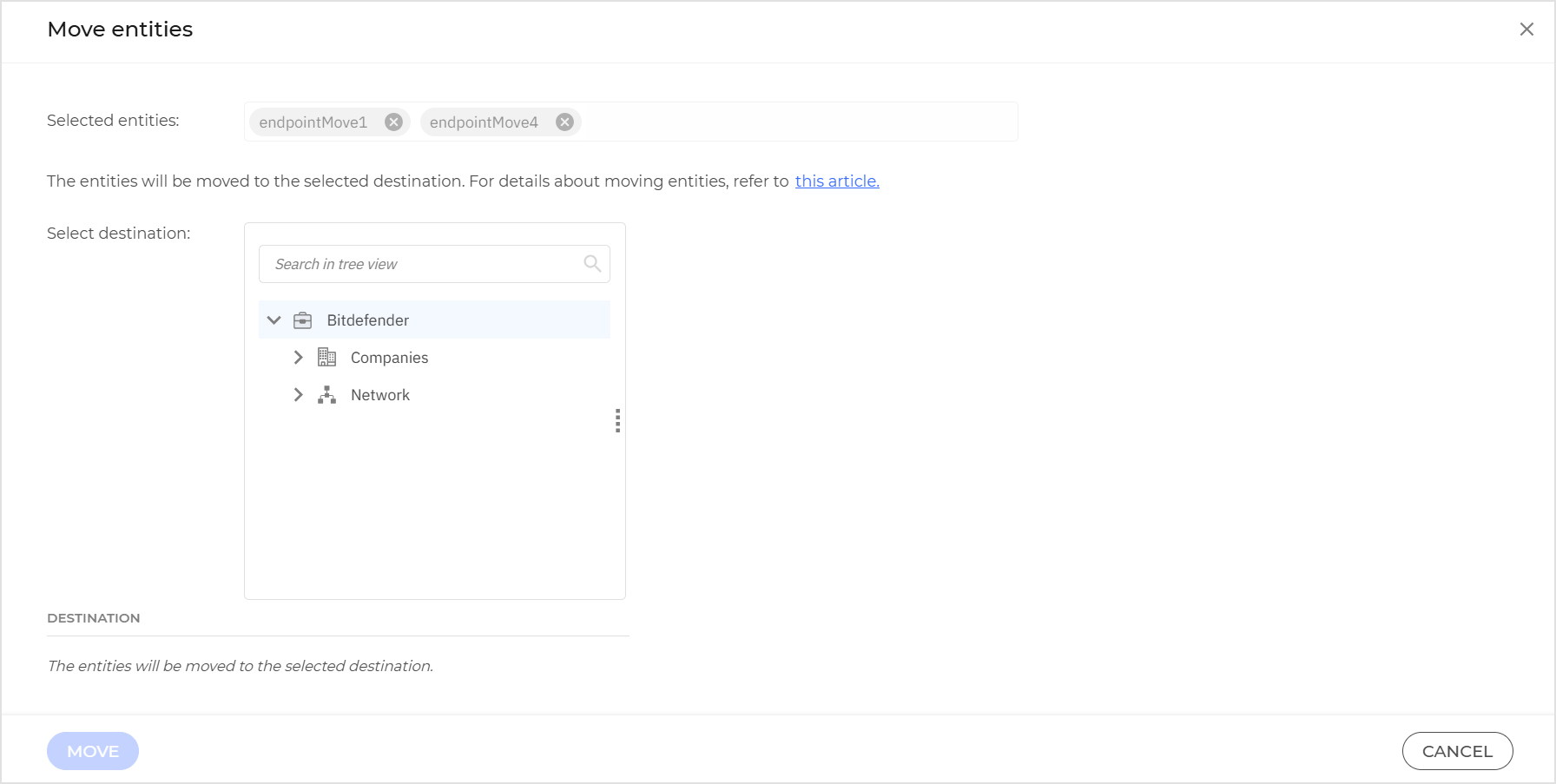Click the Network topology icon
This screenshot has height=784, width=1556.
[x=326, y=395]
